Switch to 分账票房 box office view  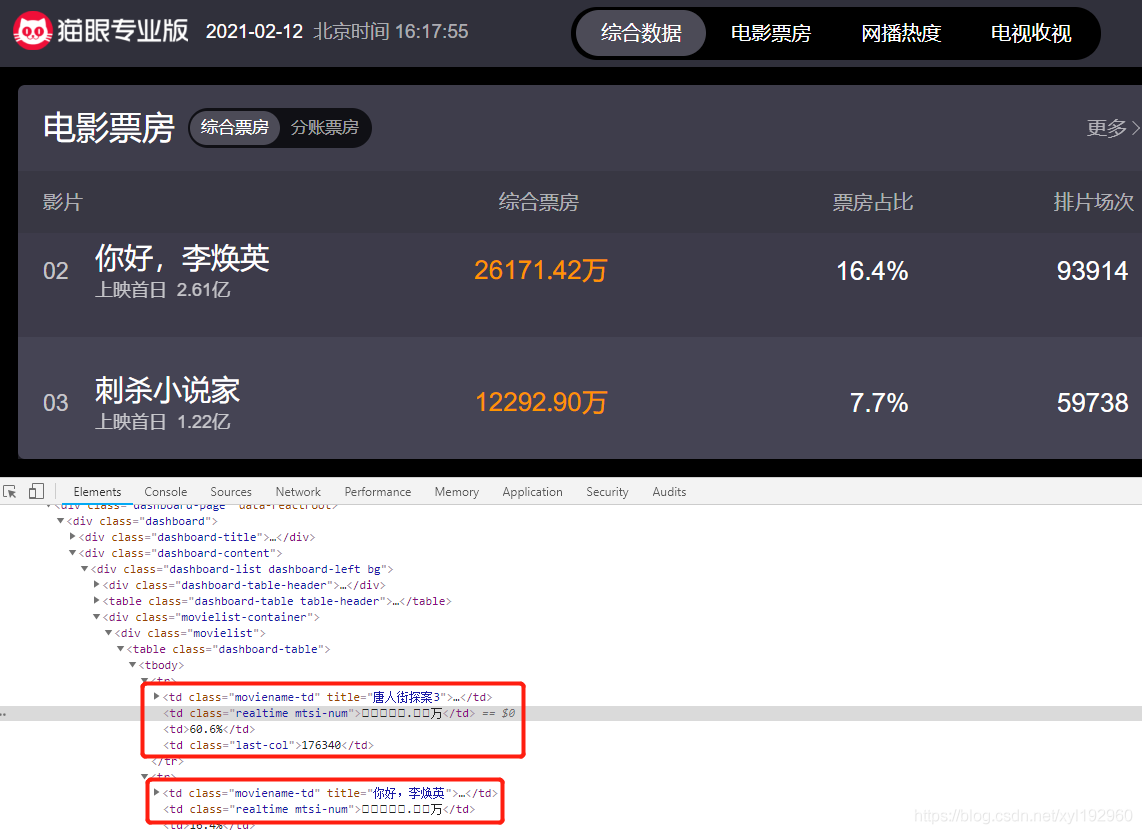pos(325,128)
